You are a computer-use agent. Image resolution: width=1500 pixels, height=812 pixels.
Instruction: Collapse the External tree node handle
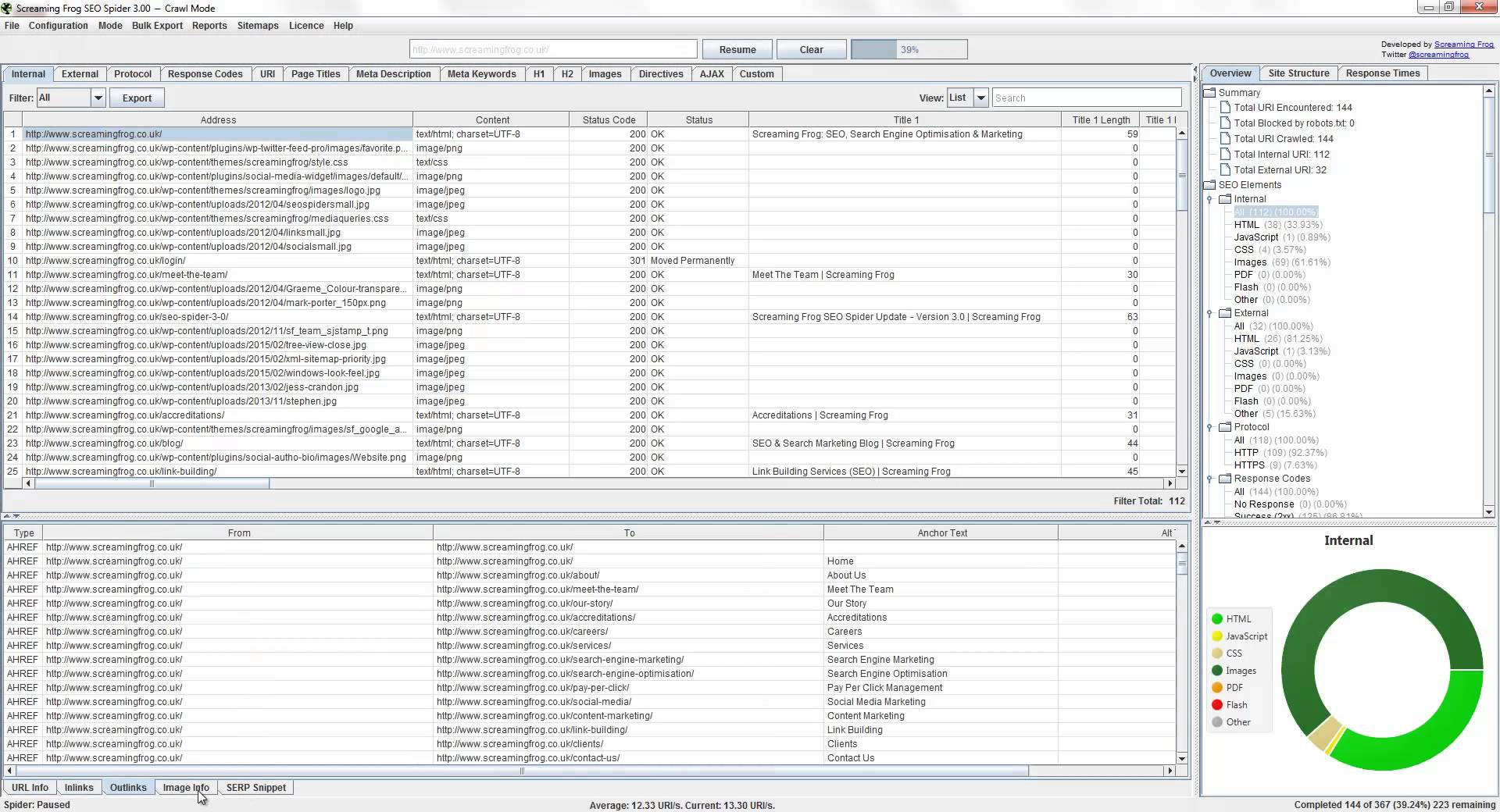[1210, 314]
